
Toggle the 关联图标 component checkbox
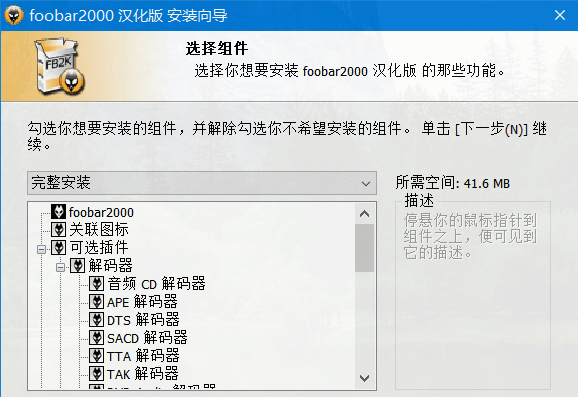tap(58, 229)
